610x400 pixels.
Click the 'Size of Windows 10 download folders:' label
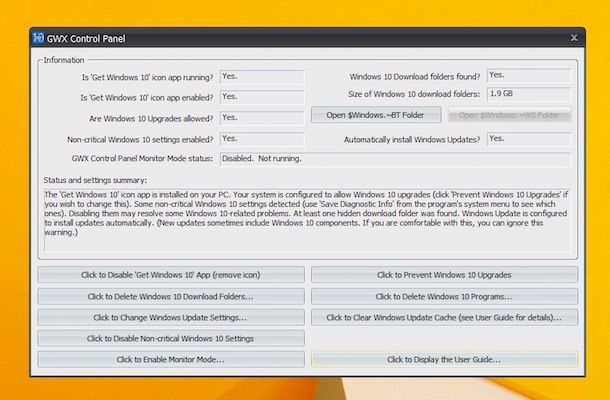414,94
